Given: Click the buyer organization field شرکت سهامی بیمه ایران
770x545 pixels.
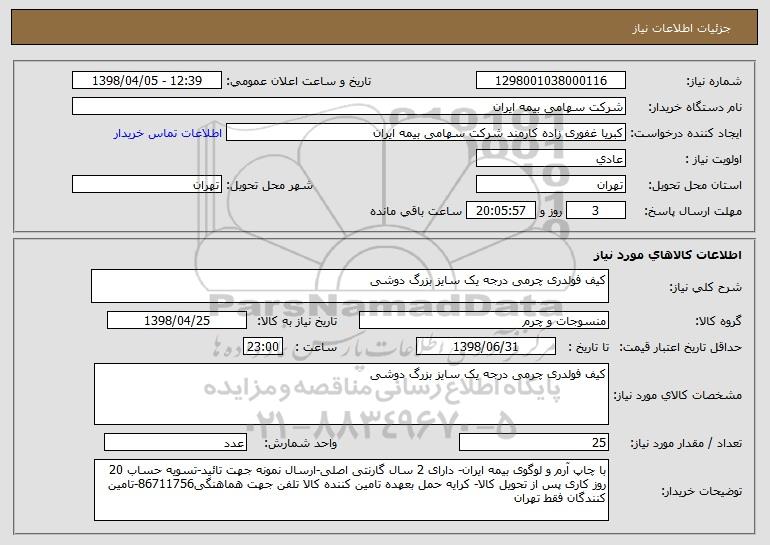Looking at the screenshot, I should click(x=349, y=107).
